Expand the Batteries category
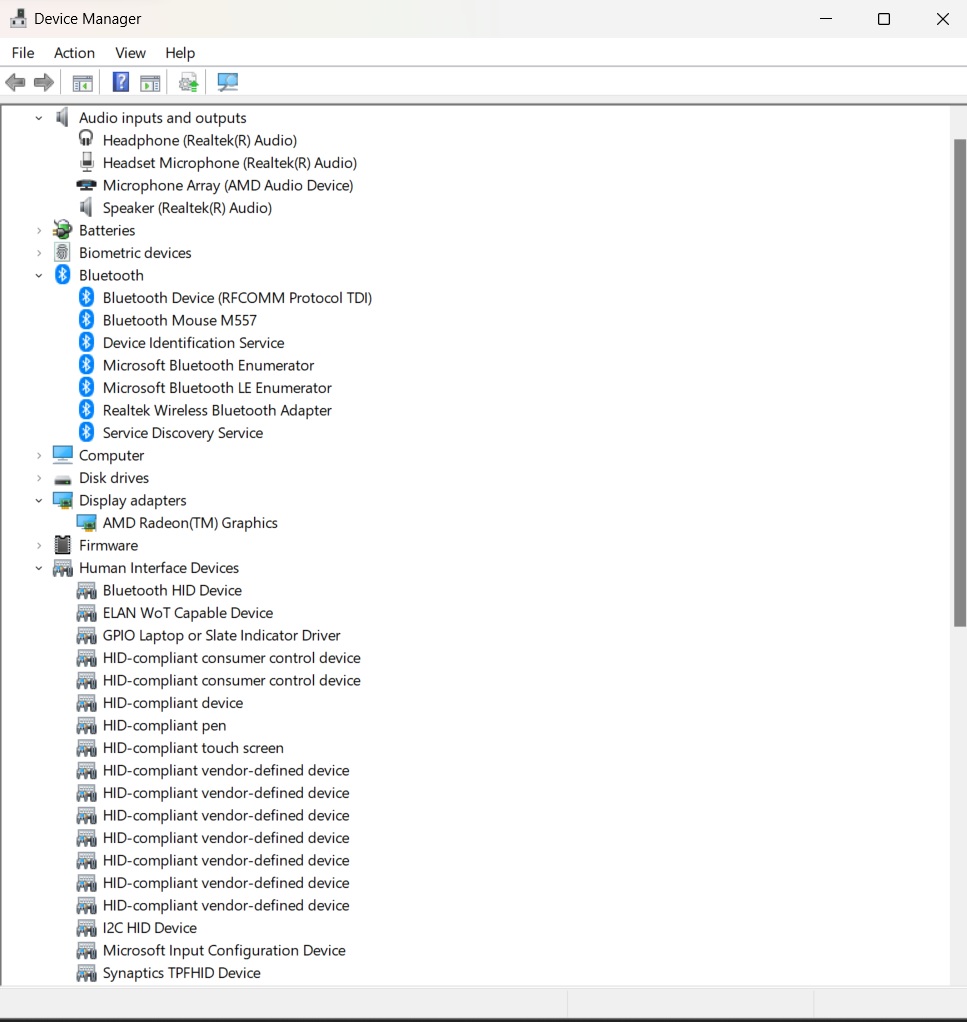Screen dimensions: 967x1022 coord(38,230)
